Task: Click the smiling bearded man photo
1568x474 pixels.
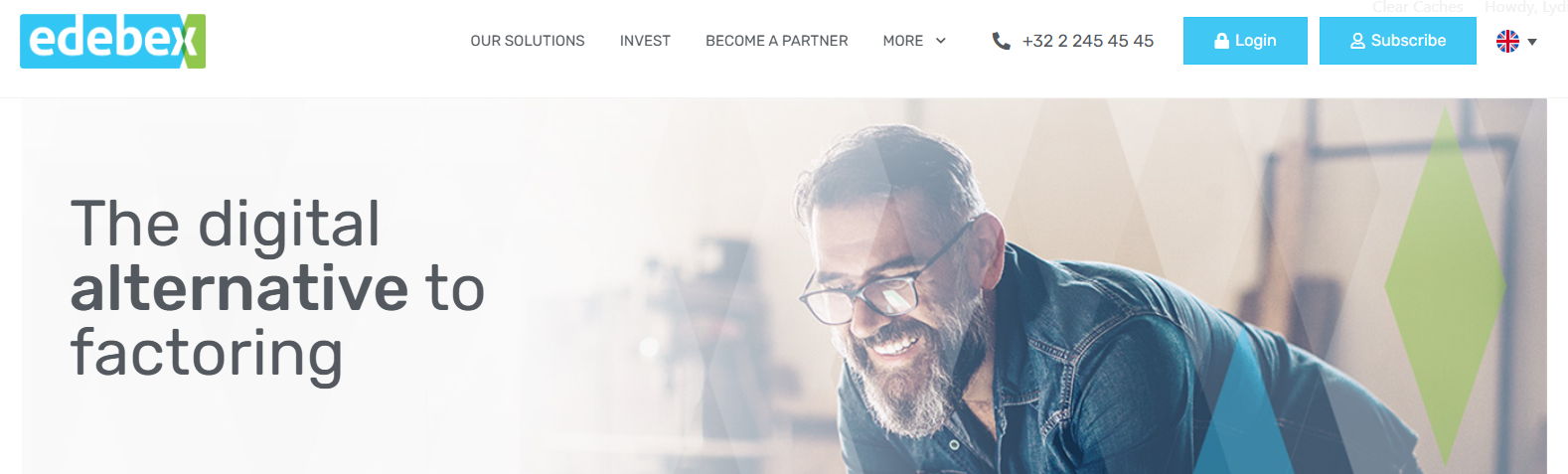Action: (1004, 298)
